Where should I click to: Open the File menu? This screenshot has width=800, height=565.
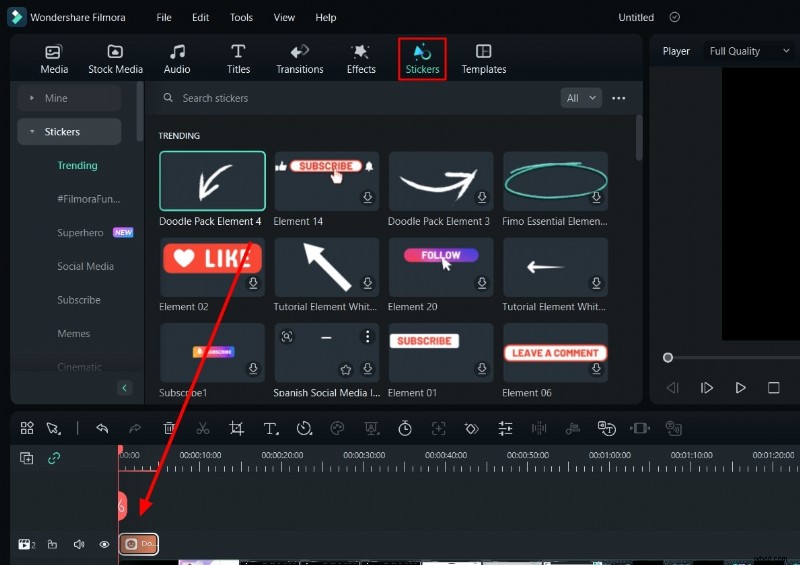tap(164, 17)
